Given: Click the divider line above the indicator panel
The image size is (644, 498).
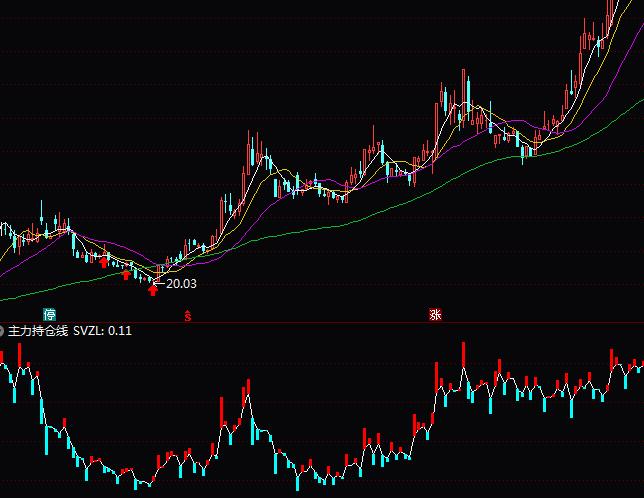Looking at the screenshot, I should coord(322,323).
